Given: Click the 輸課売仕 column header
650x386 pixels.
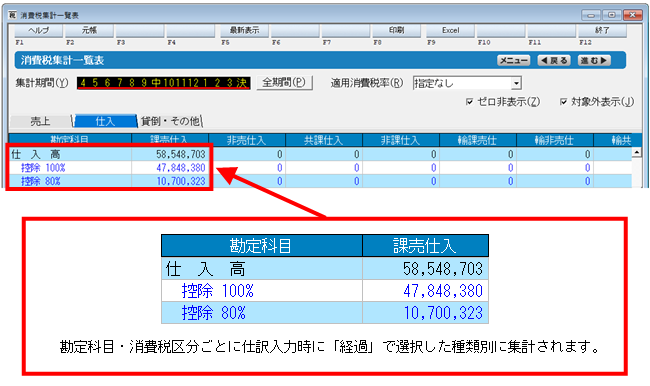Looking at the screenshot, I should coord(478,140).
